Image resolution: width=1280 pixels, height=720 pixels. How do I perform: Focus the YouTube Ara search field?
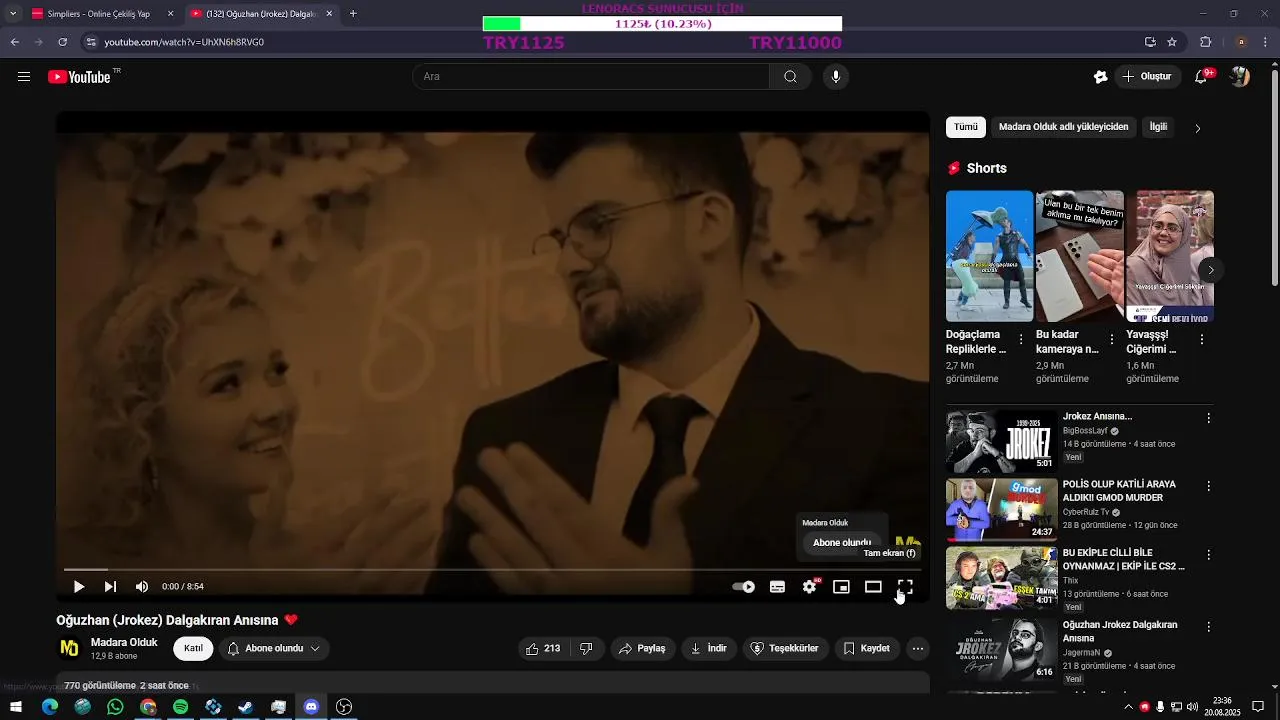tap(591, 77)
